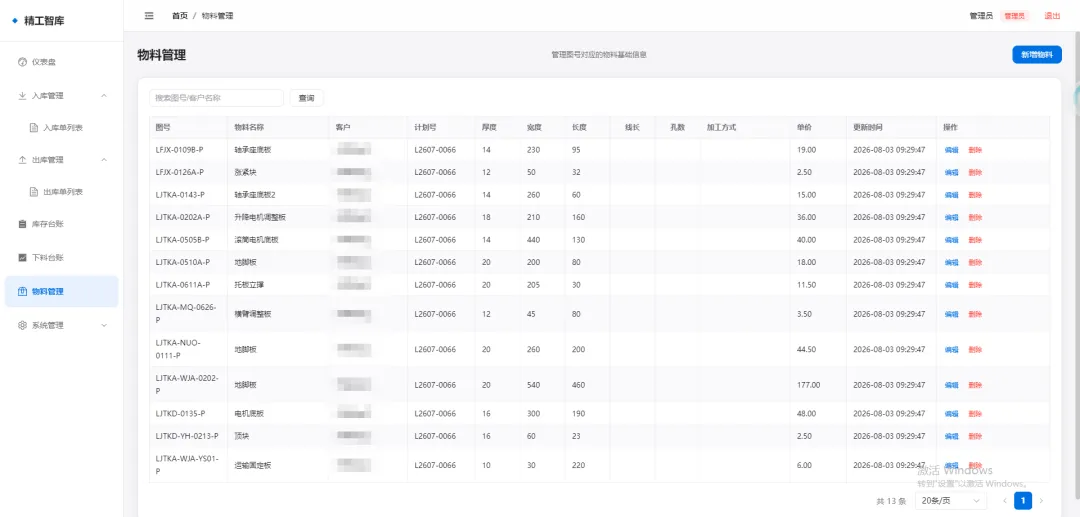Open 仪表盘 menu item
This screenshot has height=517, width=1080.
[61, 62]
